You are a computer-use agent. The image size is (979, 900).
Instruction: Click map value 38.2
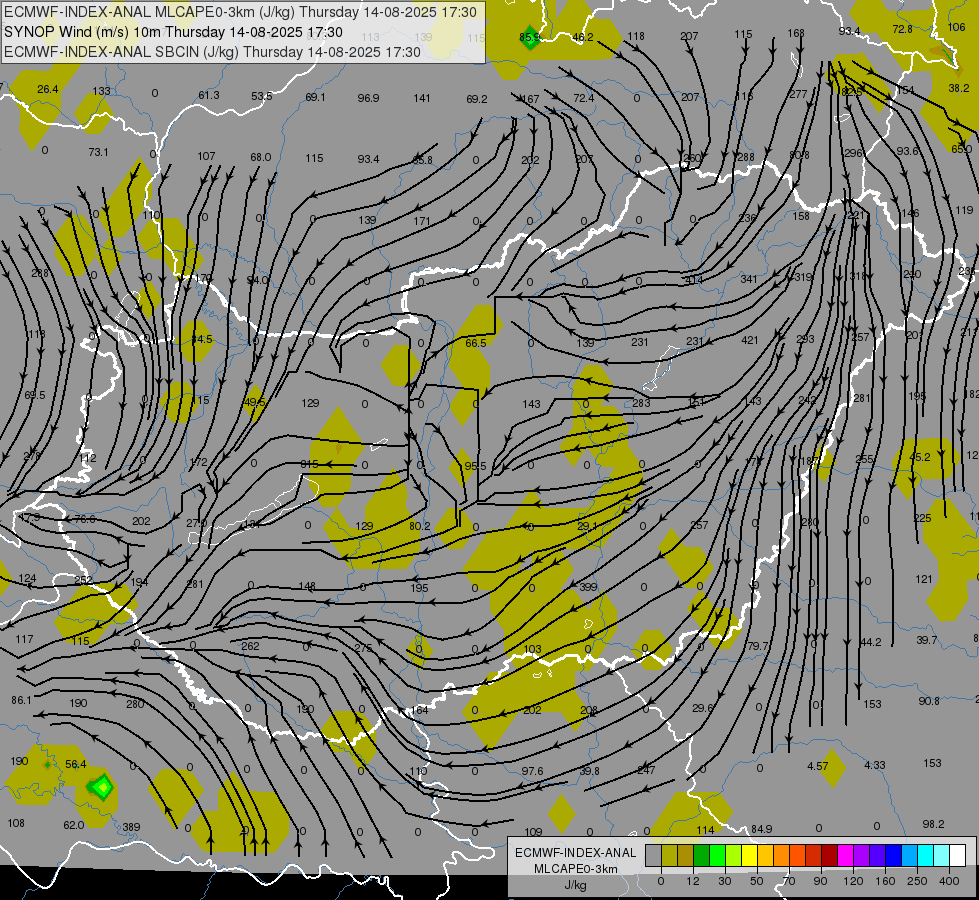click(958, 88)
